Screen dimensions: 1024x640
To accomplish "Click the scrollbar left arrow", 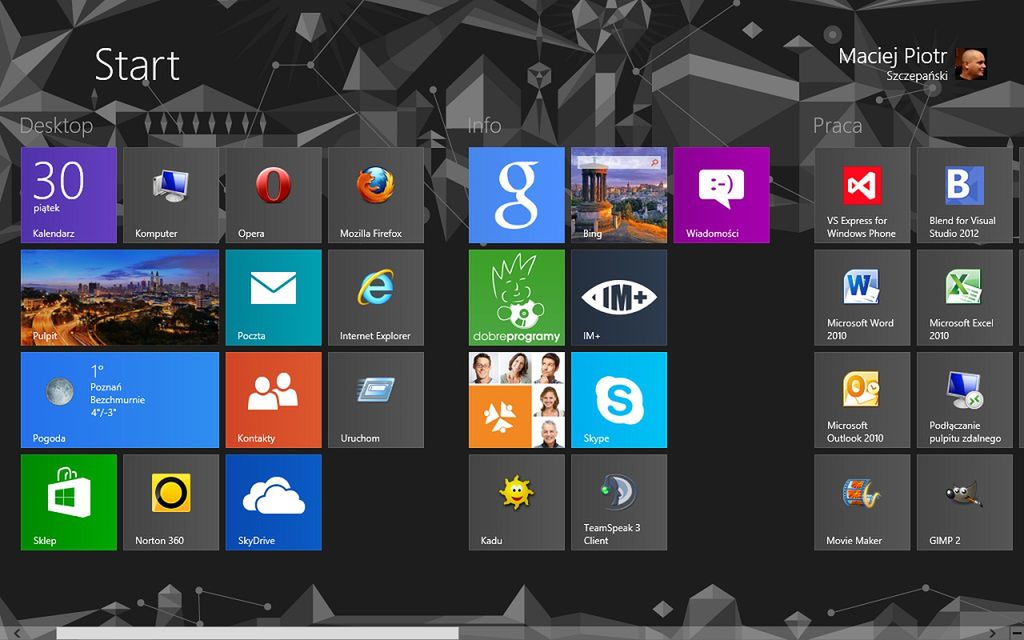I will [18, 633].
